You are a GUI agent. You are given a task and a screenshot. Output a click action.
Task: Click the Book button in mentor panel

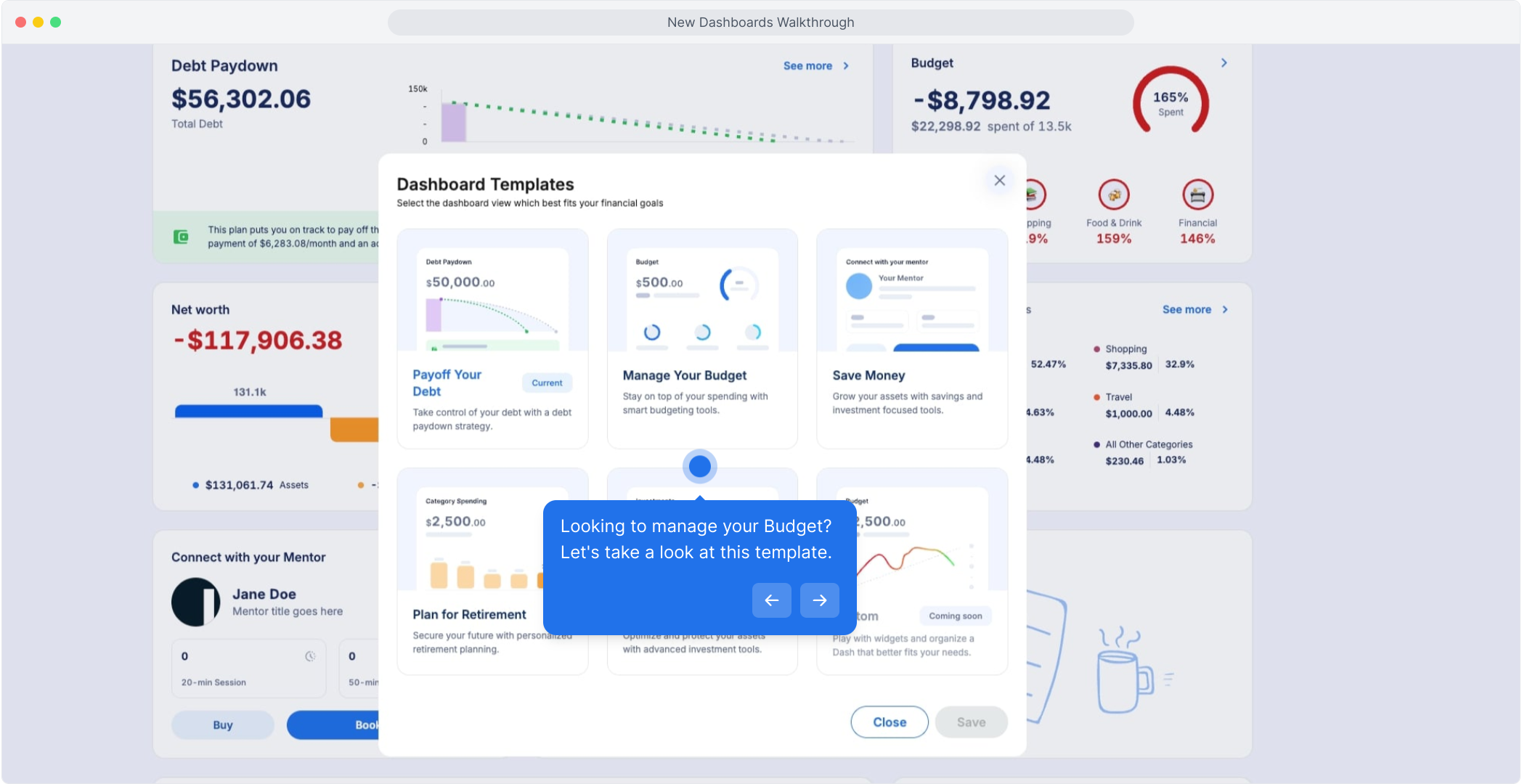pyautogui.click(x=333, y=725)
